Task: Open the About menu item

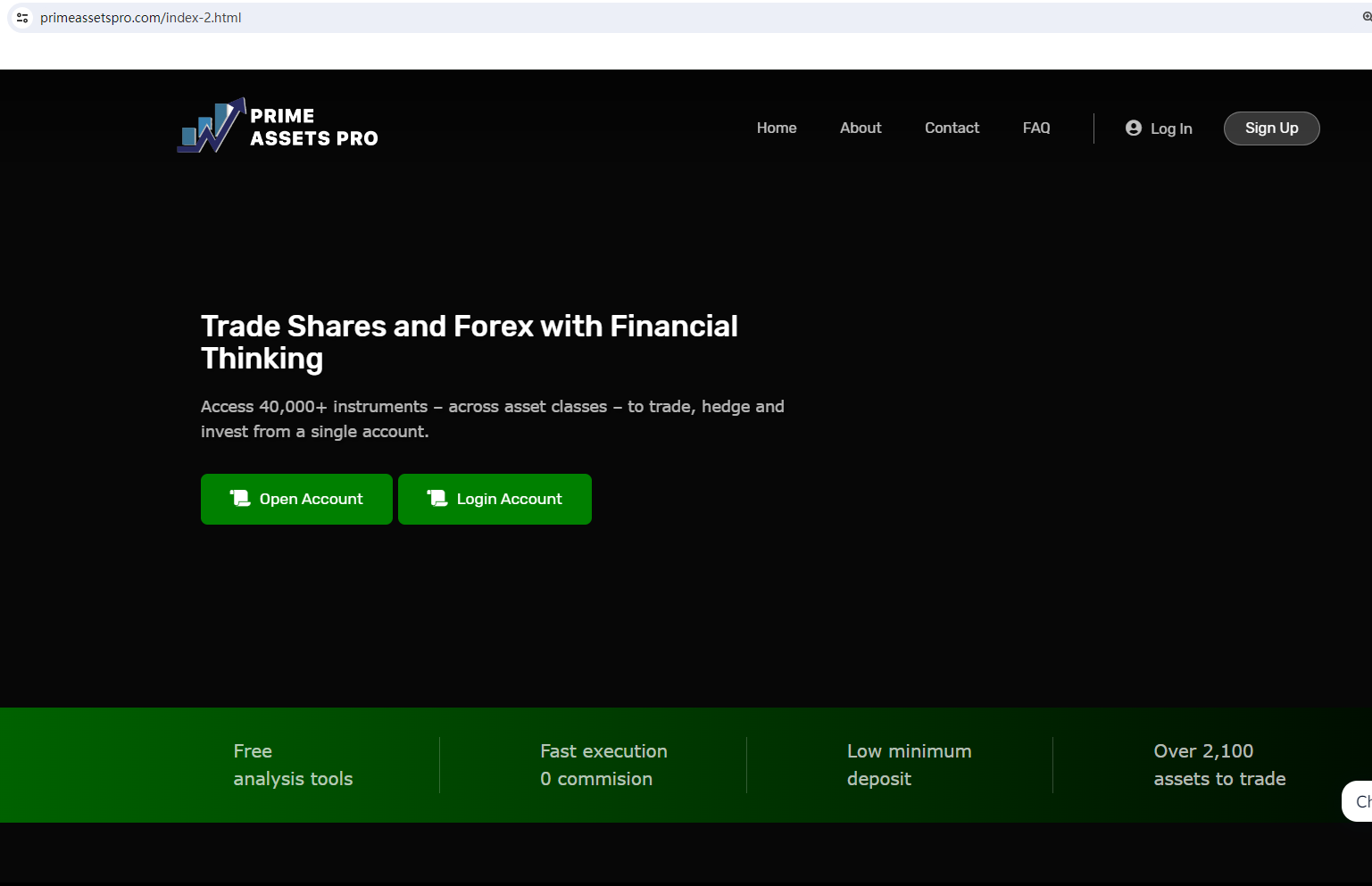Action: (861, 128)
